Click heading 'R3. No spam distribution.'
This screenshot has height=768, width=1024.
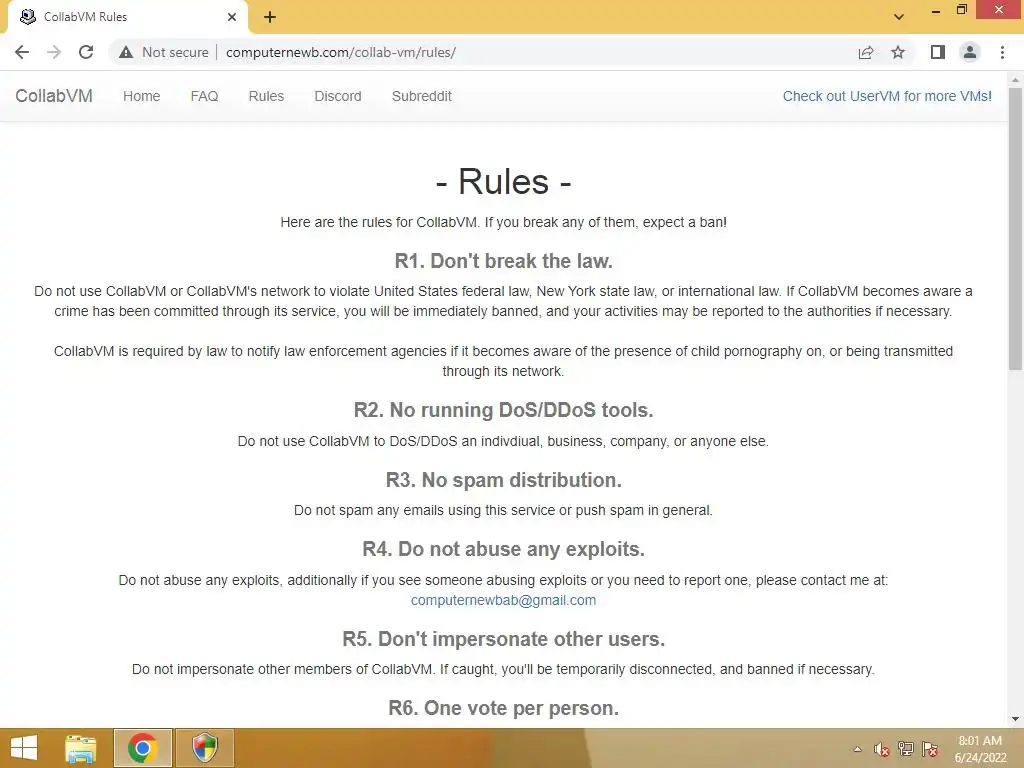pyautogui.click(x=503, y=480)
